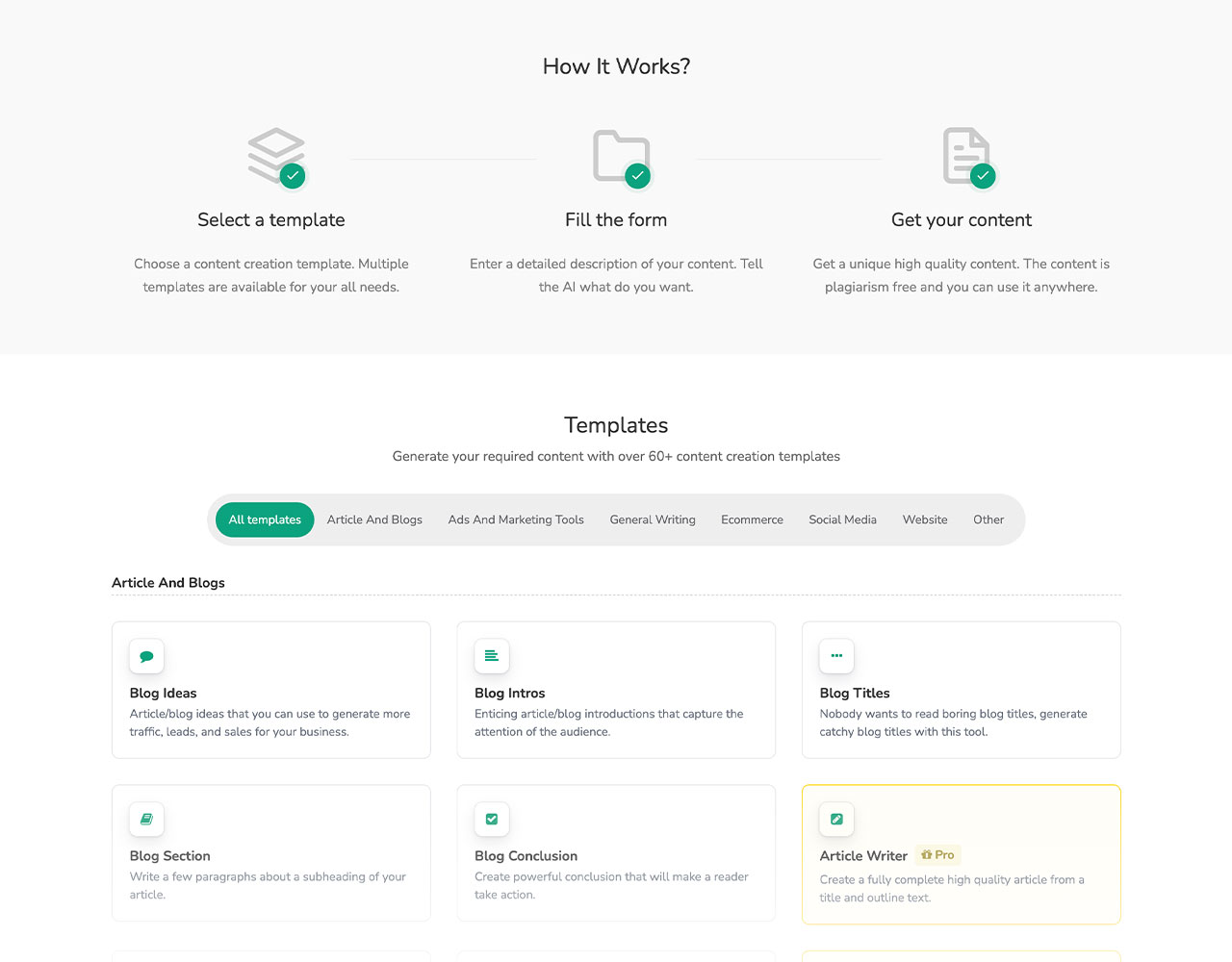1232x962 pixels.
Task: Open the Website templates tab
Action: coord(925,519)
